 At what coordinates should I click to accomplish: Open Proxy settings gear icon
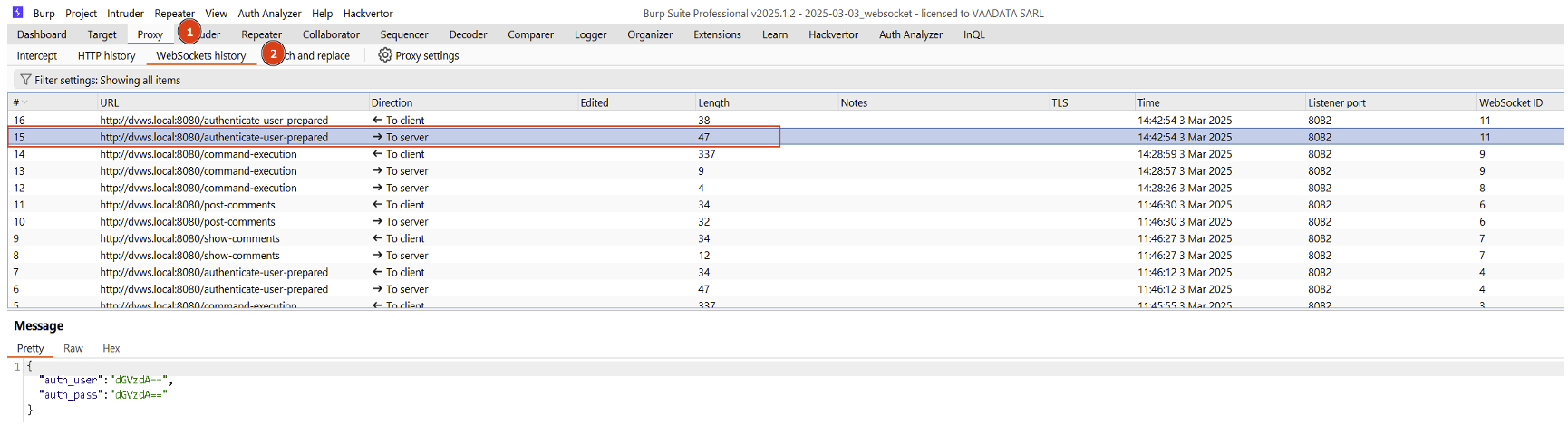pyautogui.click(x=385, y=55)
